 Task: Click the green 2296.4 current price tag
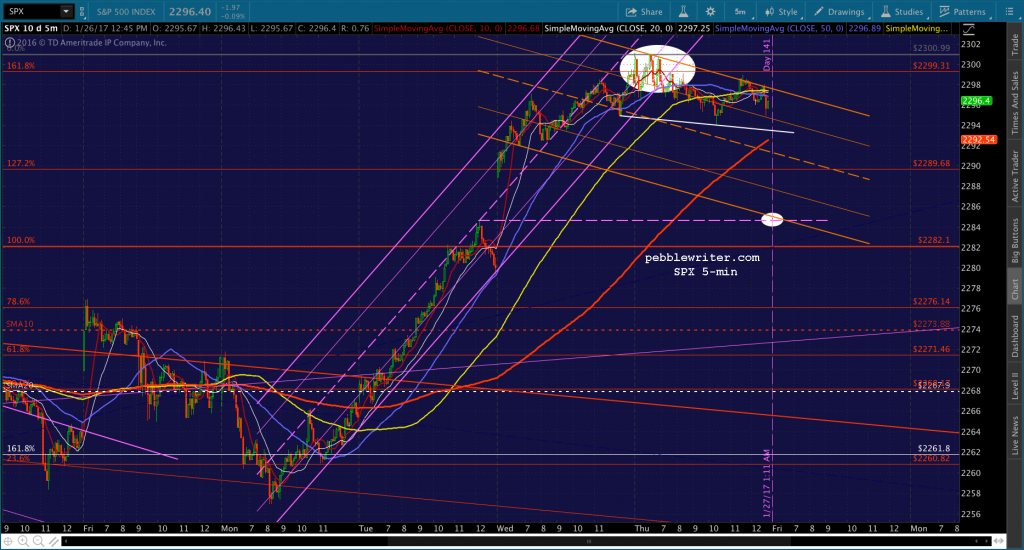click(976, 101)
